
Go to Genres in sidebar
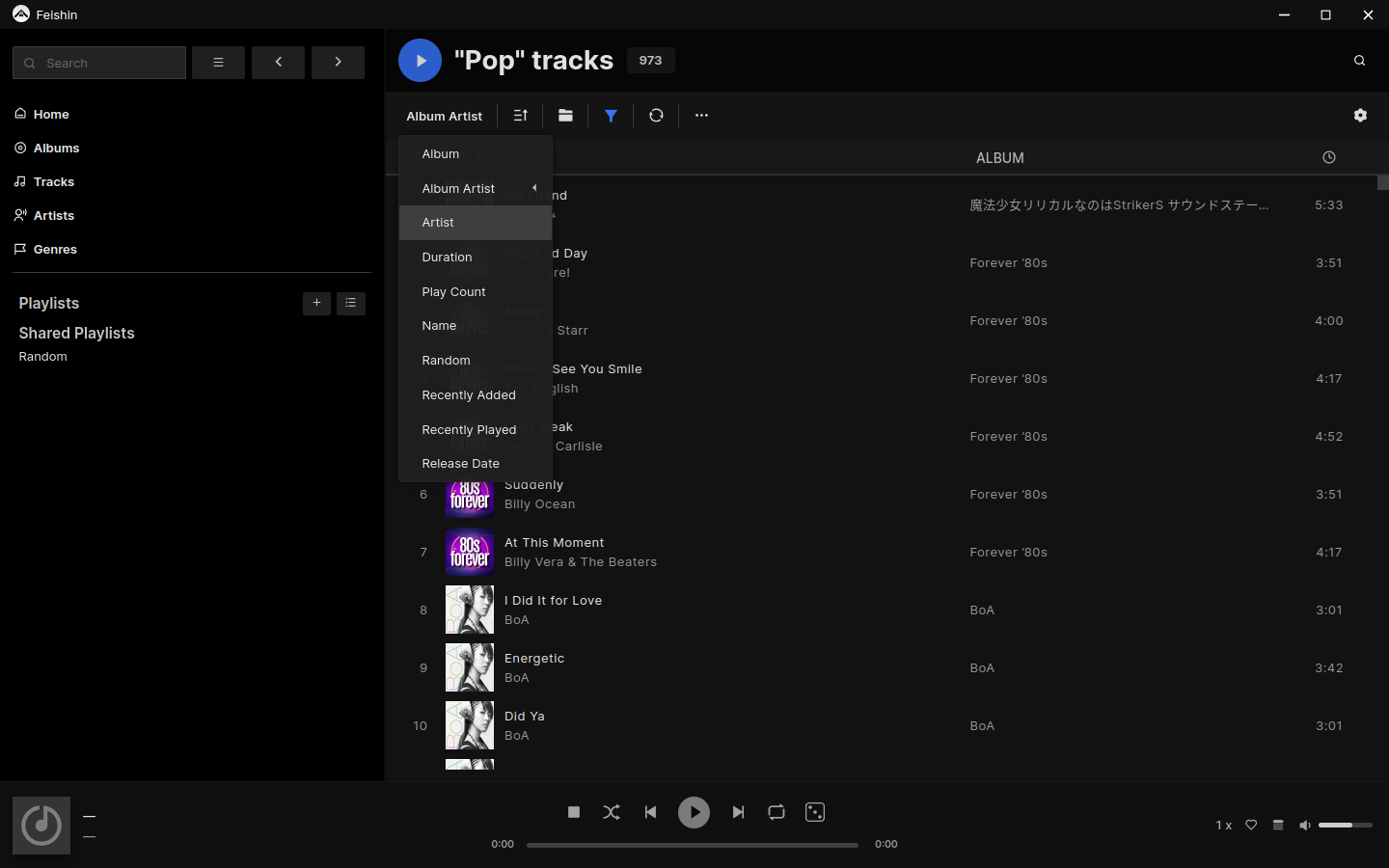(x=55, y=250)
